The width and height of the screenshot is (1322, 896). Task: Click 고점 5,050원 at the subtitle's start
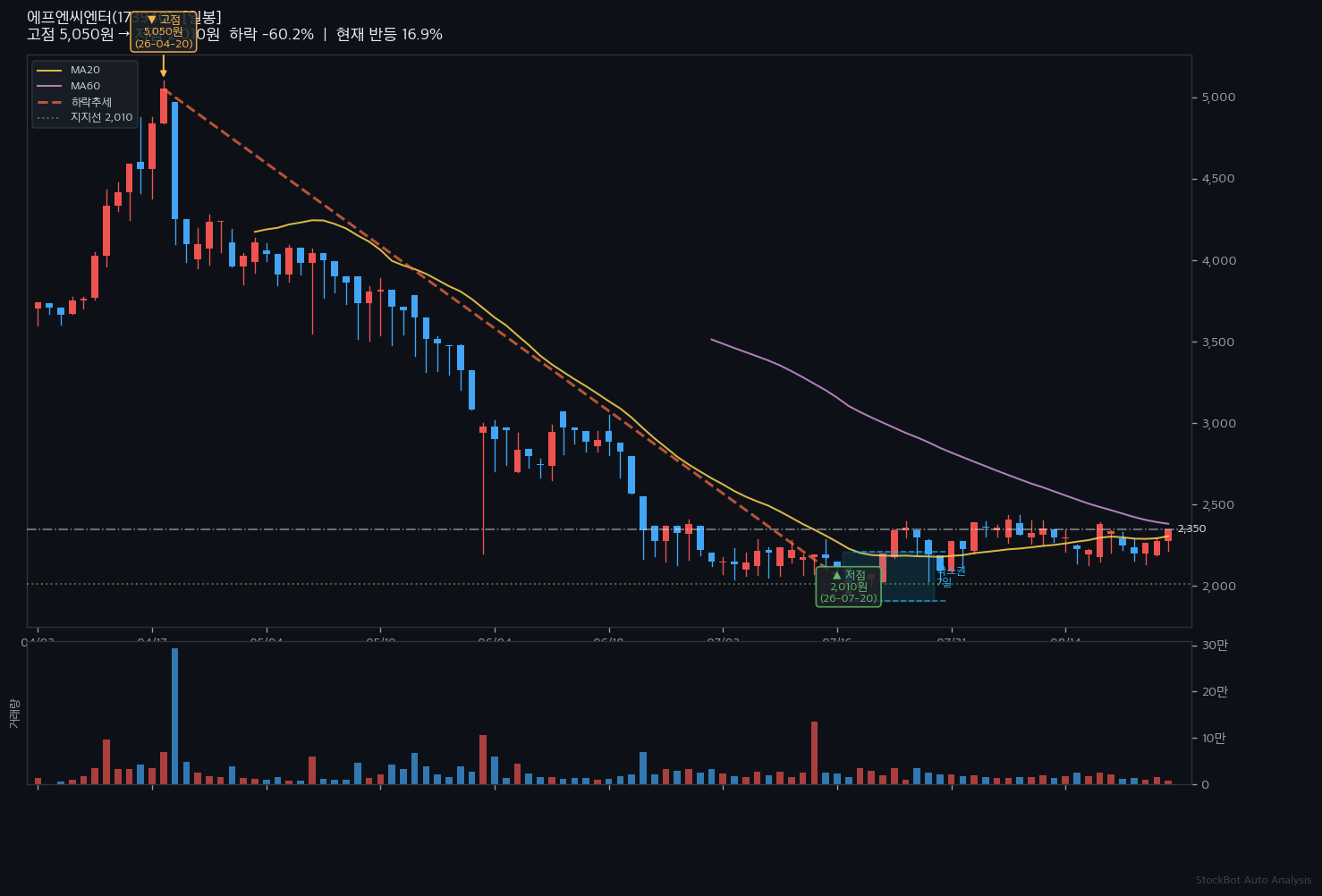71,34
